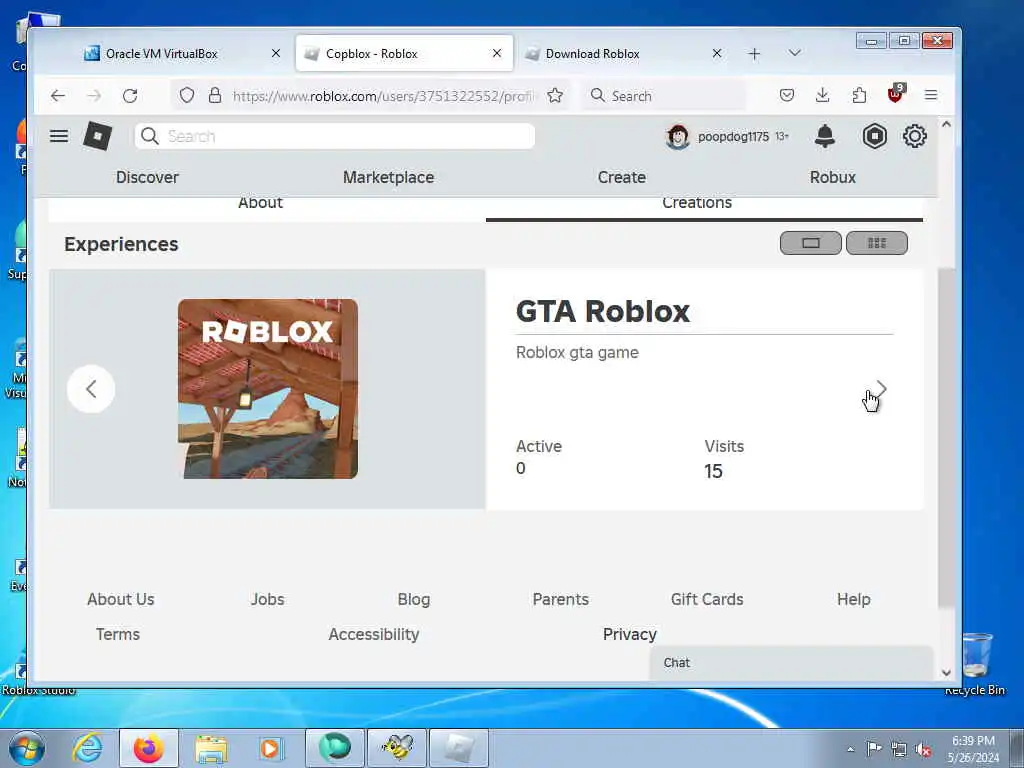Show hidden system tray icons
Screen dimensions: 1024x768
850,749
